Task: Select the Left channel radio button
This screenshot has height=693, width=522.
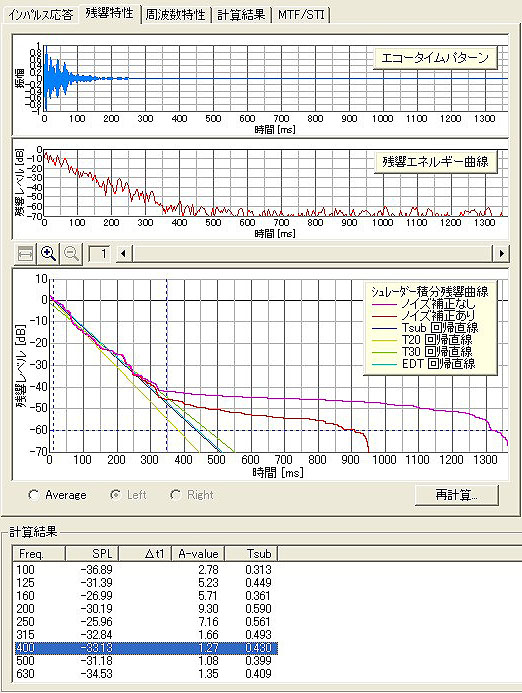Action: (128, 495)
